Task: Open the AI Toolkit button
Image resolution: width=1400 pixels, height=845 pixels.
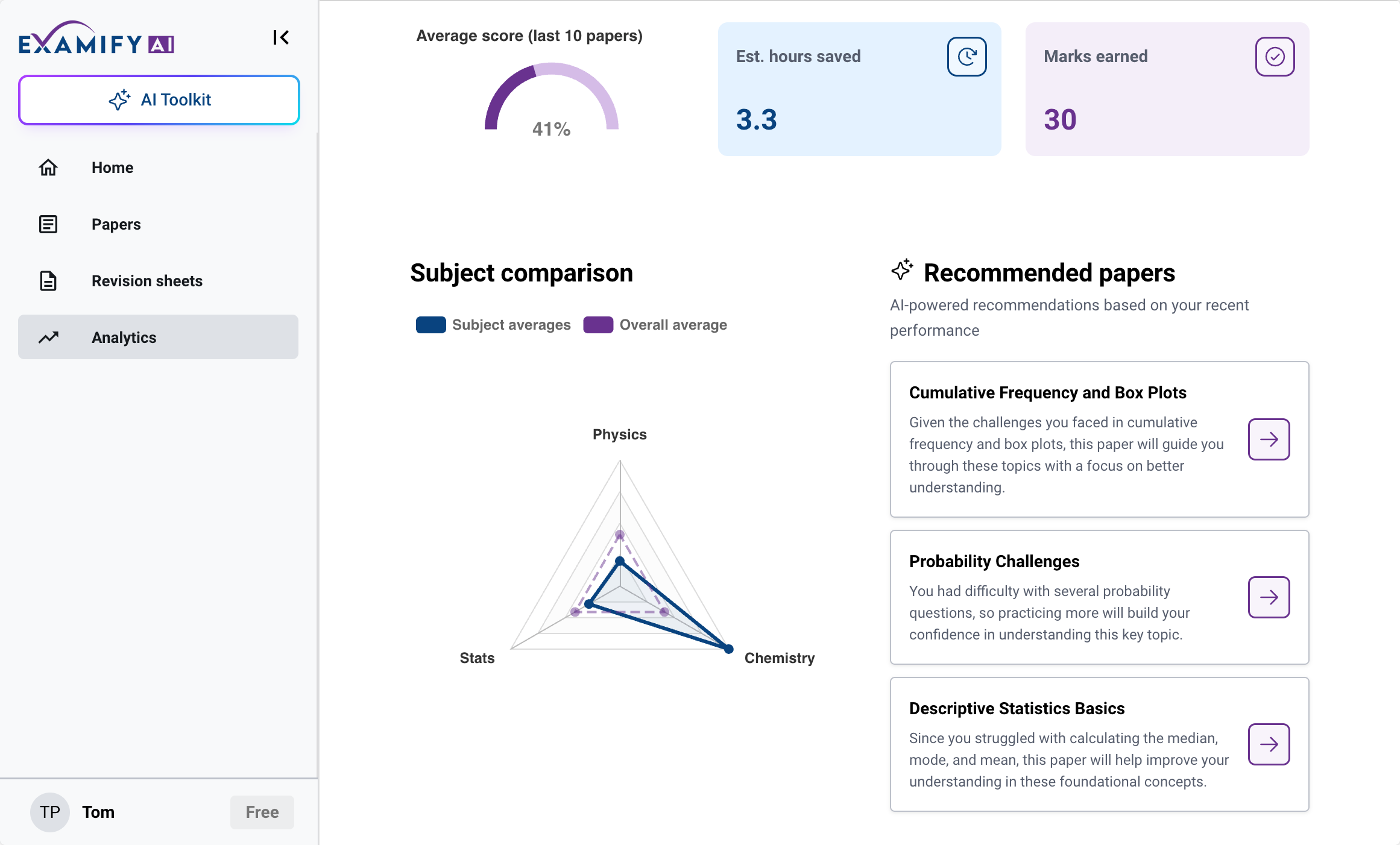Action: (x=159, y=100)
